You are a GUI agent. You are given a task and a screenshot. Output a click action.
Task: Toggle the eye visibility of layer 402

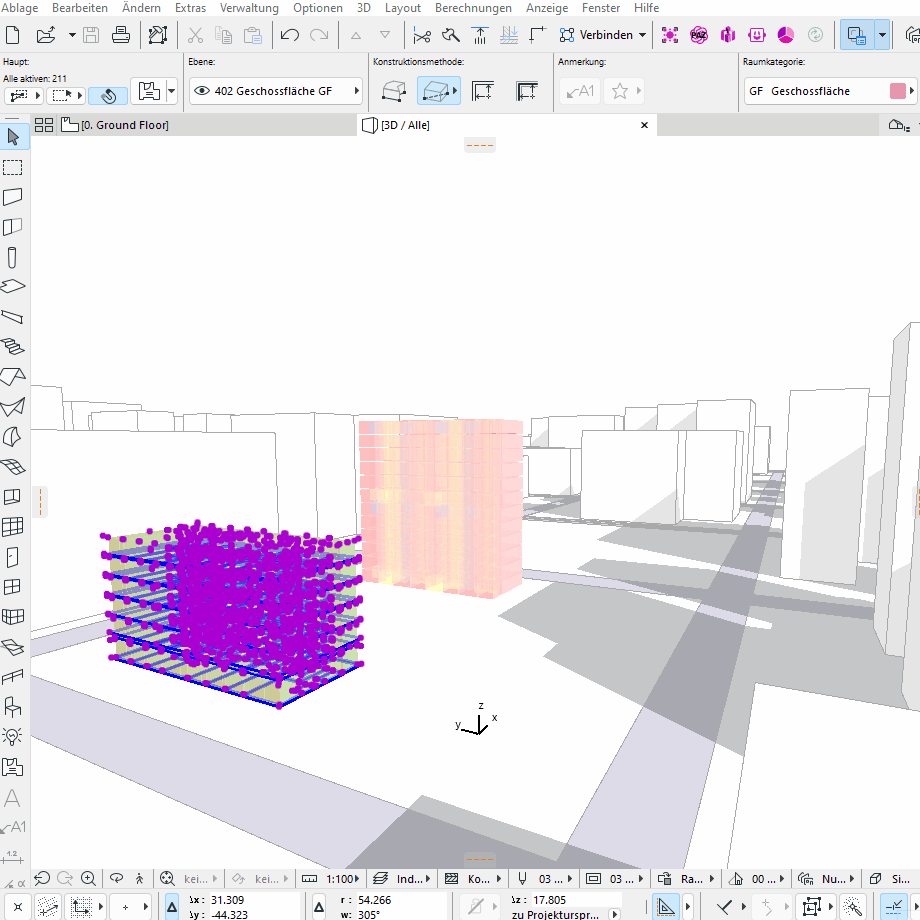click(202, 91)
